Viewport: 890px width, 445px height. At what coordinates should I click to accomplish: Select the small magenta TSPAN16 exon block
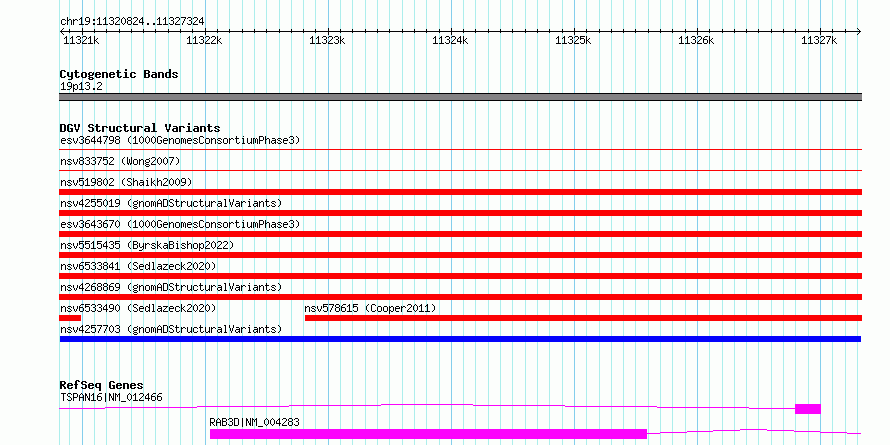[808, 409]
